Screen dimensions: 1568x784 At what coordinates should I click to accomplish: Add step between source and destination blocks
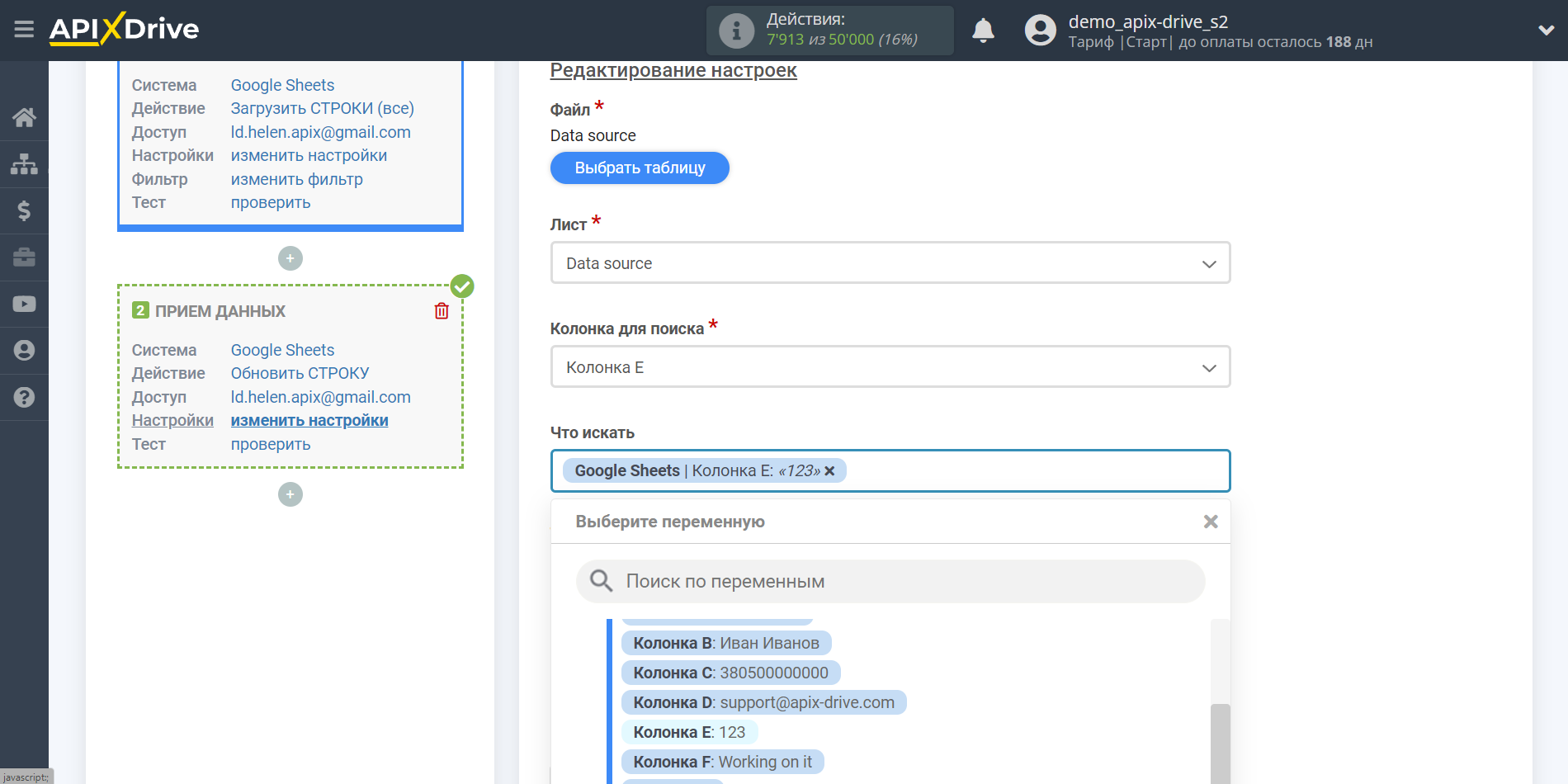(290, 258)
